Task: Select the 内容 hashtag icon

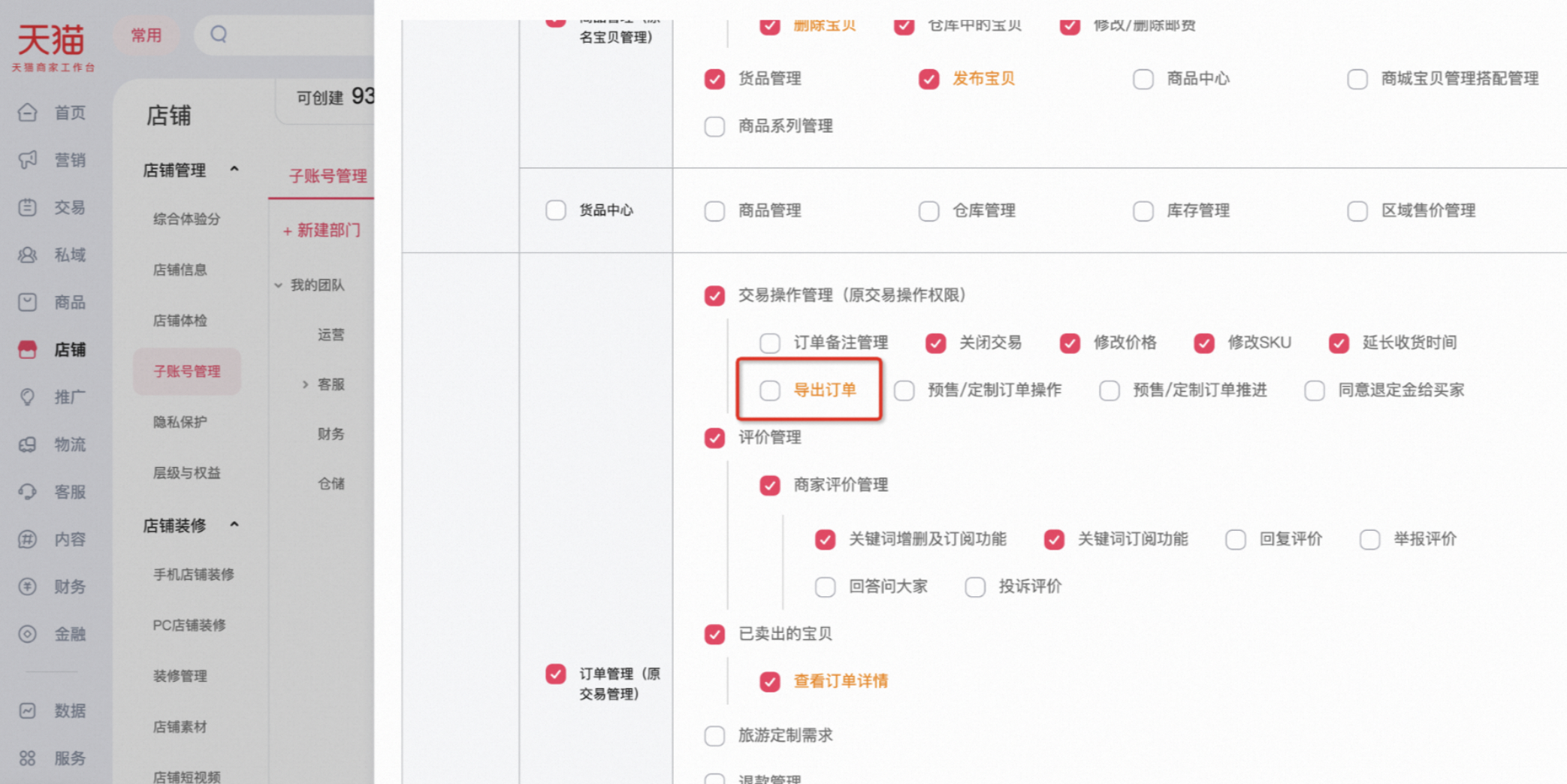Action: [28, 539]
